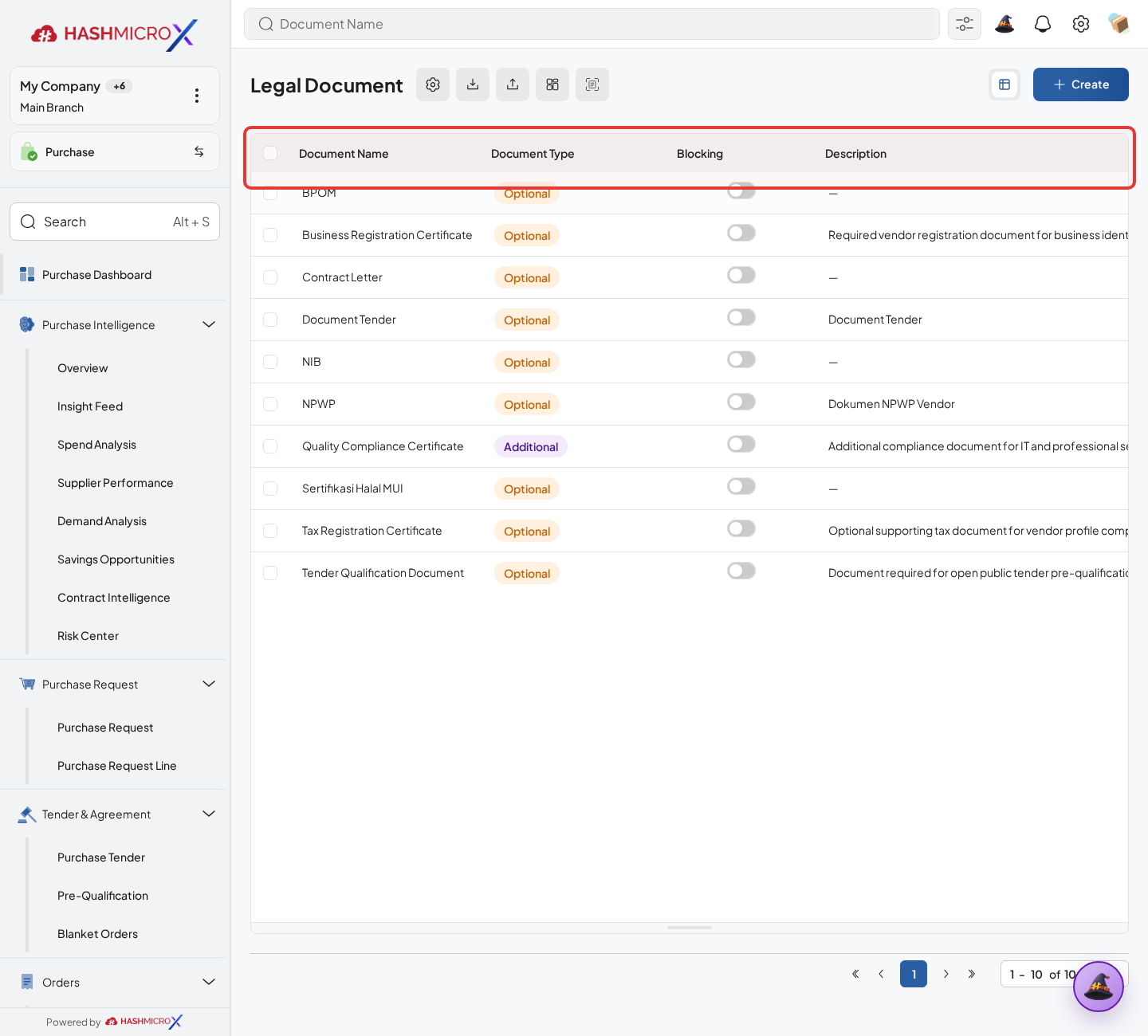Collapse the Purchase Intelligence section
Screen dimensions: 1148x1036
pos(209,324)
